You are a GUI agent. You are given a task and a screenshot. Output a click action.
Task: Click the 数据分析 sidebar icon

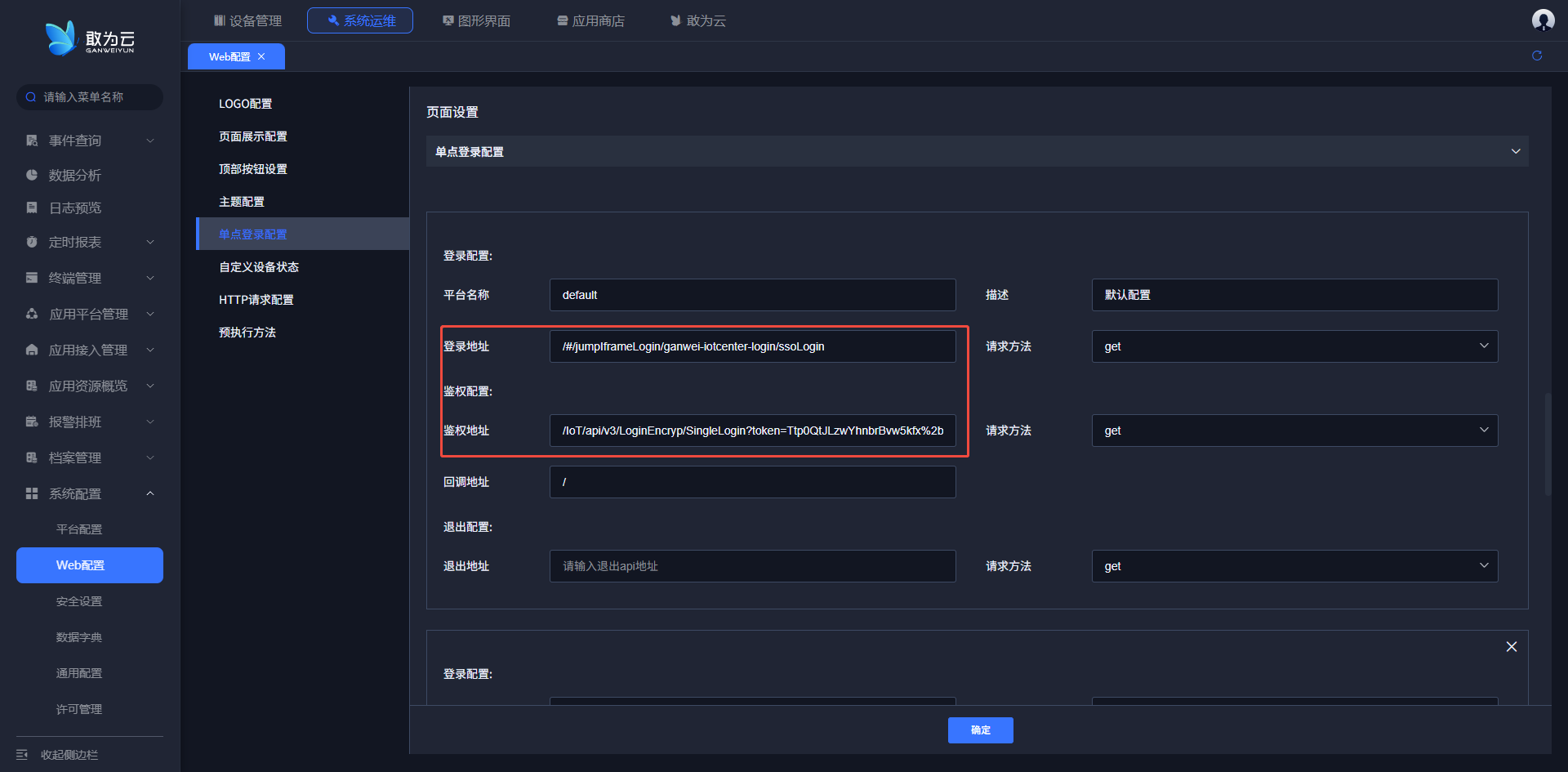[x=32, y=175]
